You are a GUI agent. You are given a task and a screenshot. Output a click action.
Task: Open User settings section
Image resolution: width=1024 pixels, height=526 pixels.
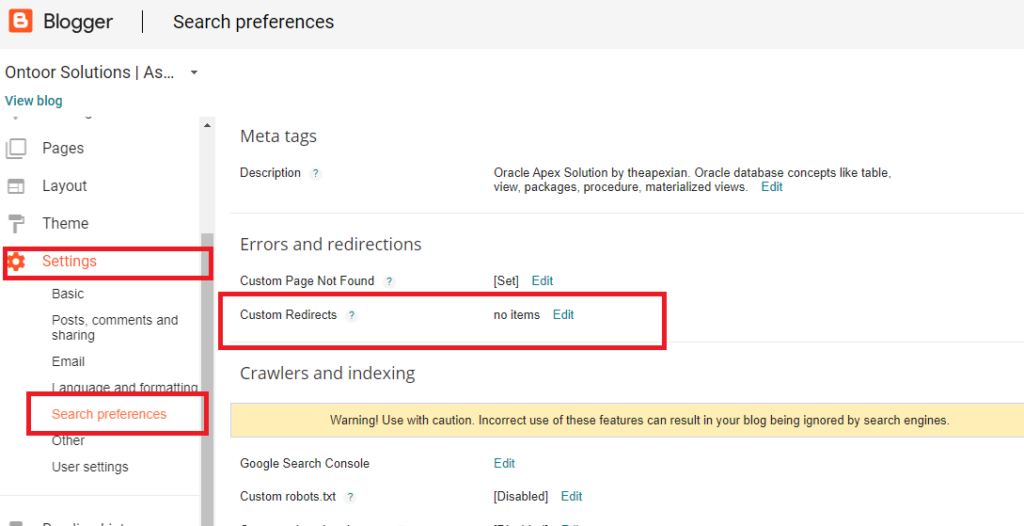[90, 467]
